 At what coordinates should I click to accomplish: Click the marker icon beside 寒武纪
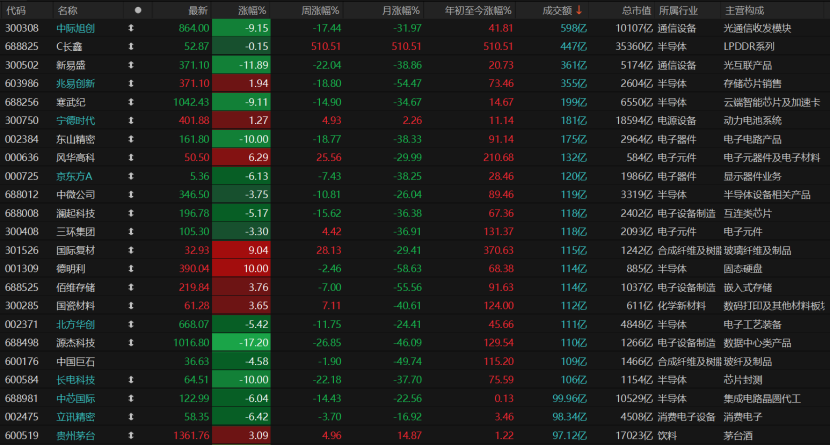tap(131, 102)
